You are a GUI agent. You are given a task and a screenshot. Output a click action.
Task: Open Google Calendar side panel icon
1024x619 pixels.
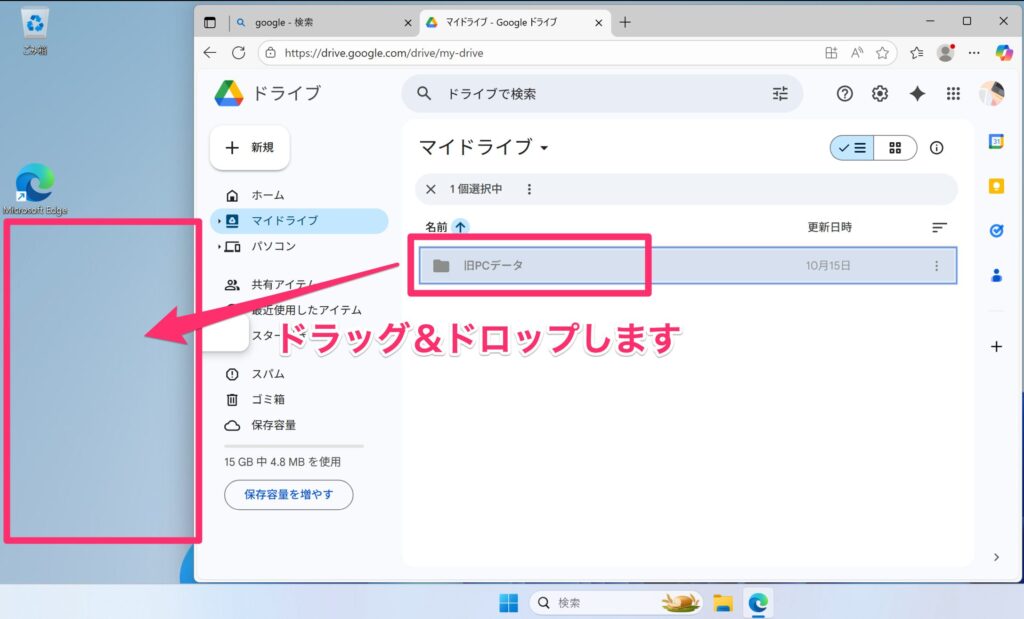(996, 142)
